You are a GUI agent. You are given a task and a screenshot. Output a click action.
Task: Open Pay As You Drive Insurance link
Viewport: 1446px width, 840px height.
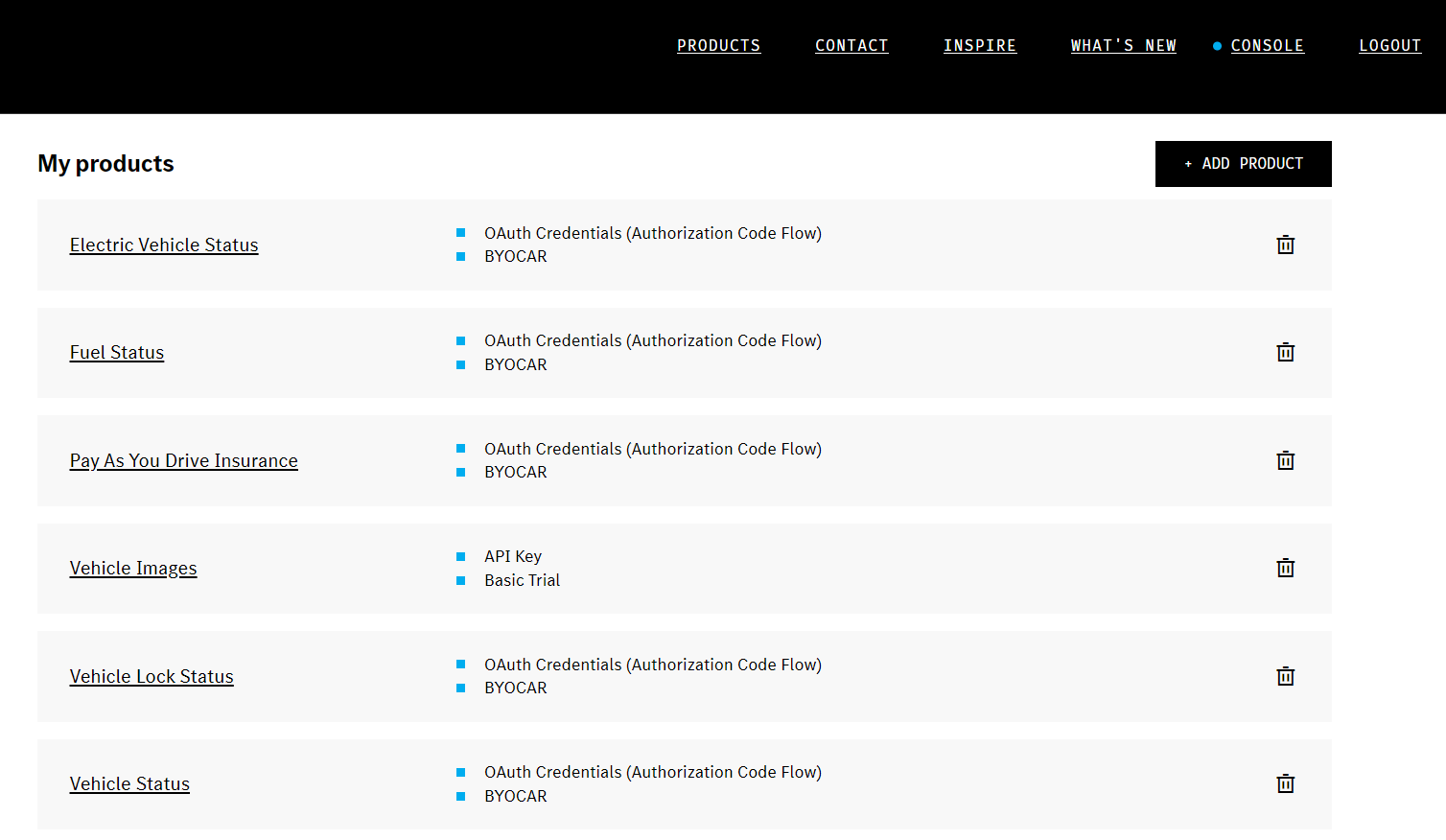[x=183, y=460]
